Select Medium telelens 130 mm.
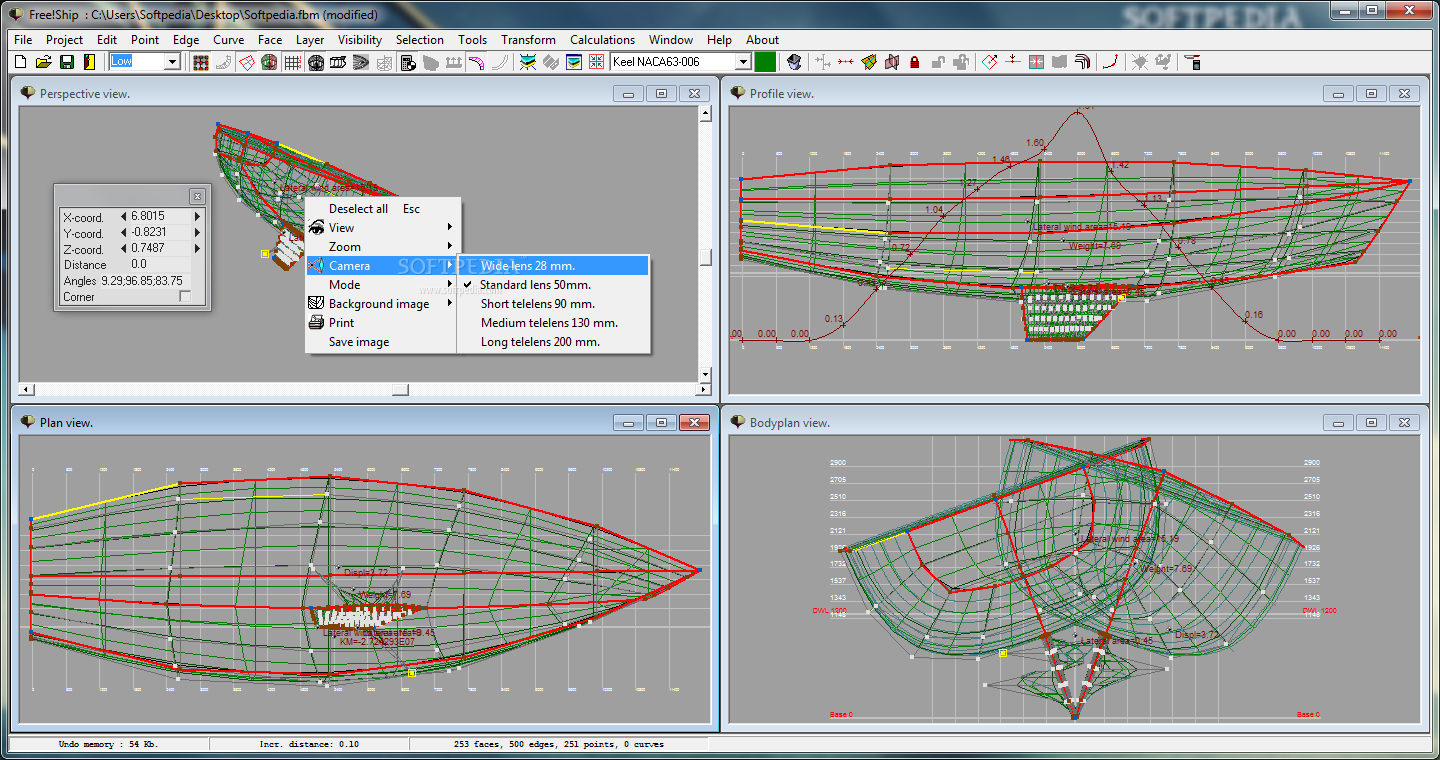 click(553, 323)
